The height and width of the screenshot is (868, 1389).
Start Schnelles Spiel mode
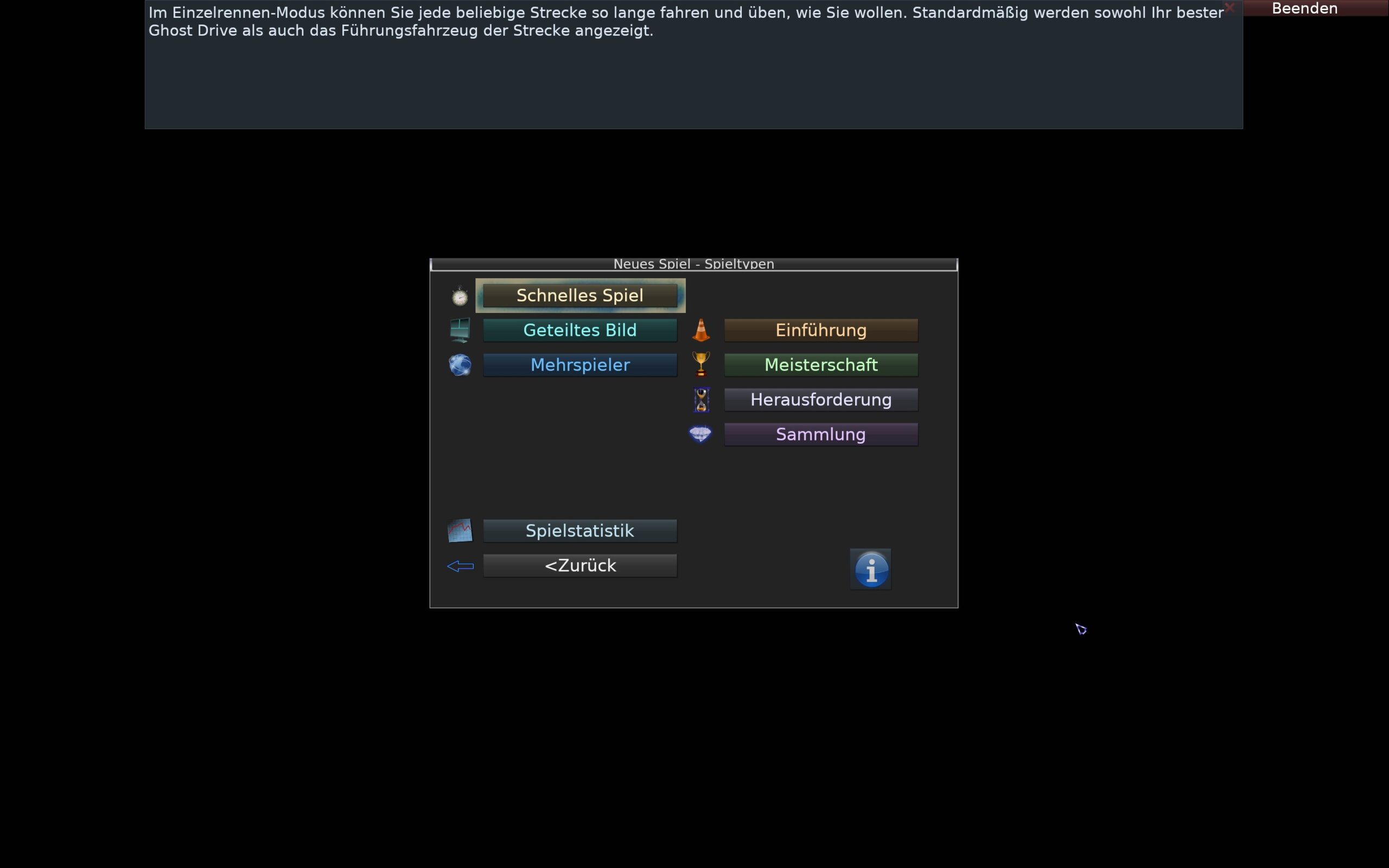(x=579, y=296)
